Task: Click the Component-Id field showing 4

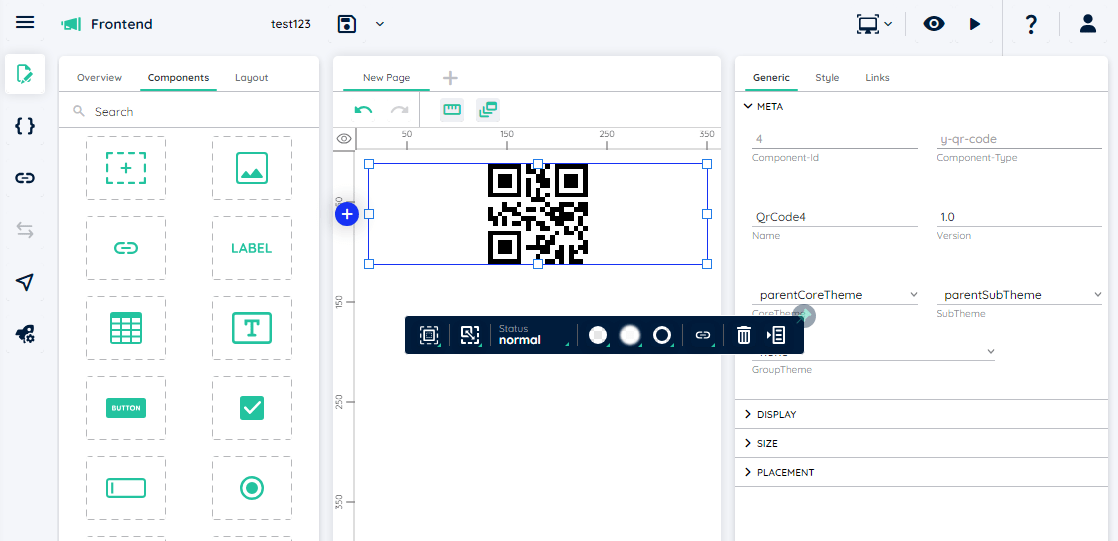Action: [835, 139]
